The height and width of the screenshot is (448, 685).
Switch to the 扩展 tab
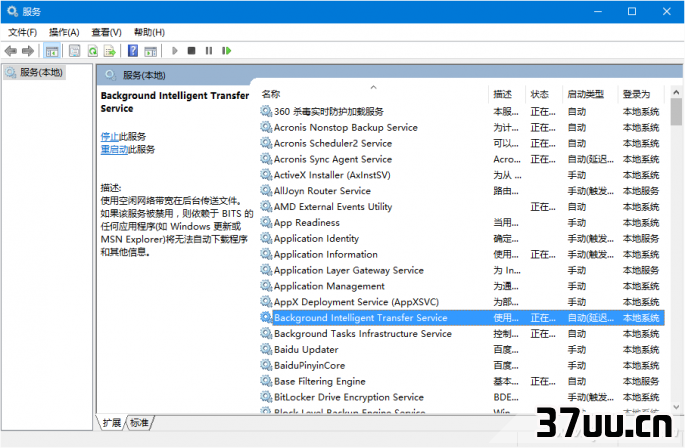point(111,423)
